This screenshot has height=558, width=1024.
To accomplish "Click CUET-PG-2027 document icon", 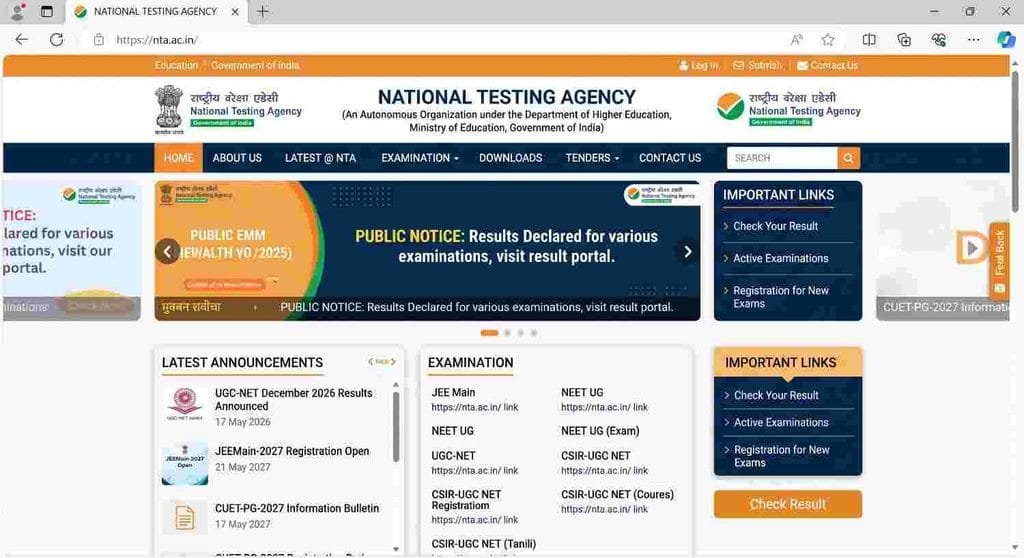I will pos(185,517).
